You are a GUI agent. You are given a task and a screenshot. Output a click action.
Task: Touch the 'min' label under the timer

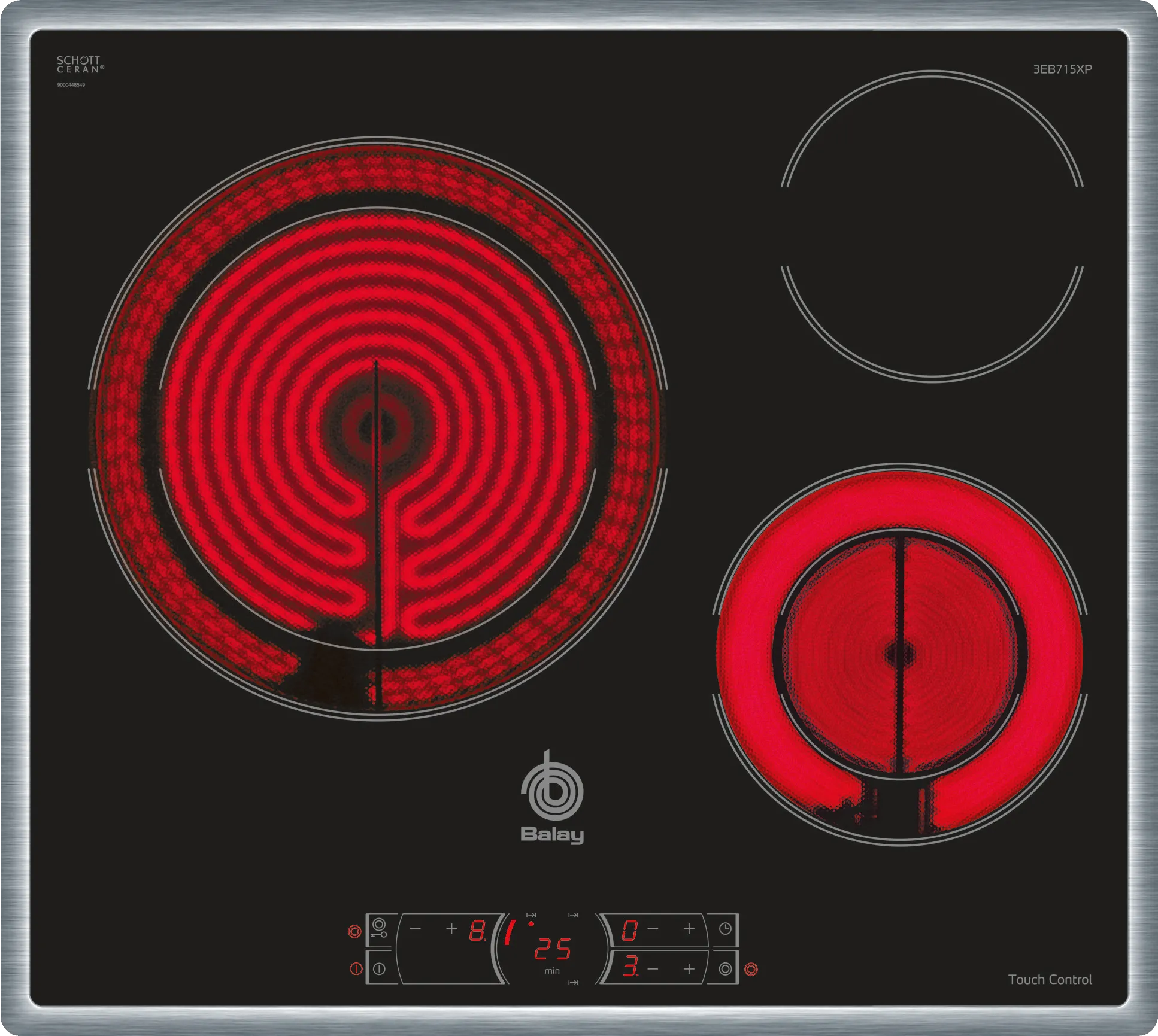pyautogui.click(x=552, y=971)
